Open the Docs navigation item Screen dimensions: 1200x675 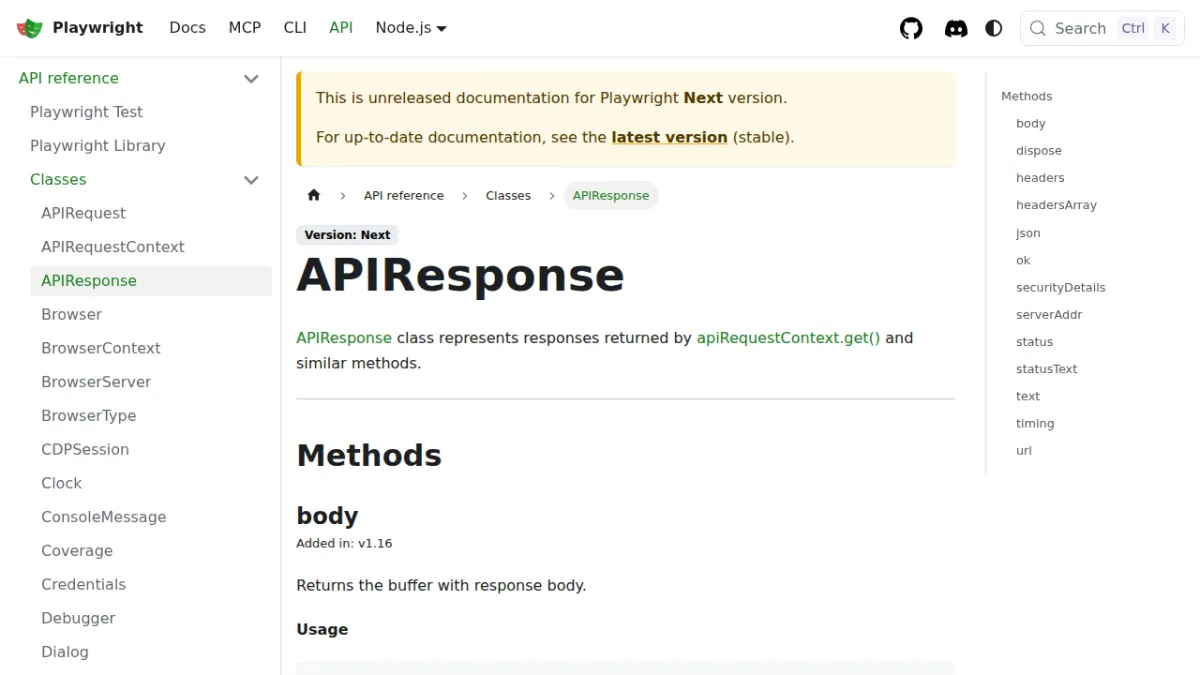tap(187, 28)
